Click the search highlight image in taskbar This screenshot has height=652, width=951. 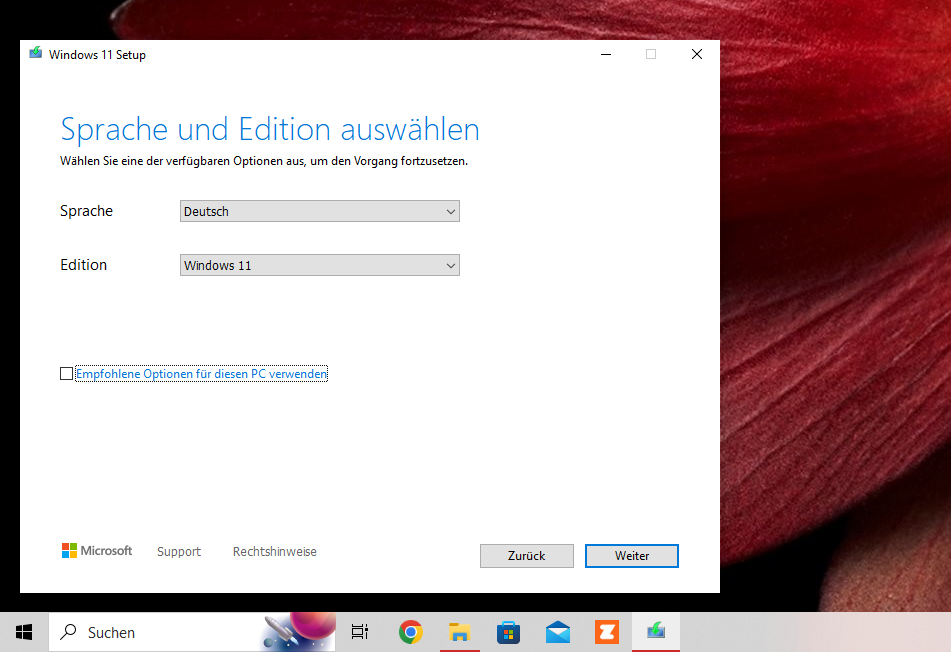(x=298, y=632)
